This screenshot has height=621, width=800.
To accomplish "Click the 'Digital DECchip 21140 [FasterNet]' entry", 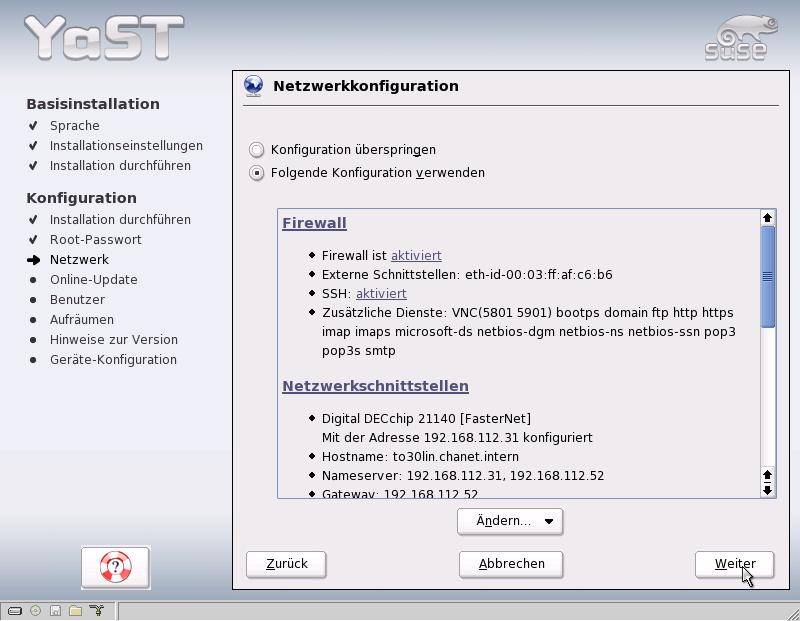I will (x=426, y=419).
